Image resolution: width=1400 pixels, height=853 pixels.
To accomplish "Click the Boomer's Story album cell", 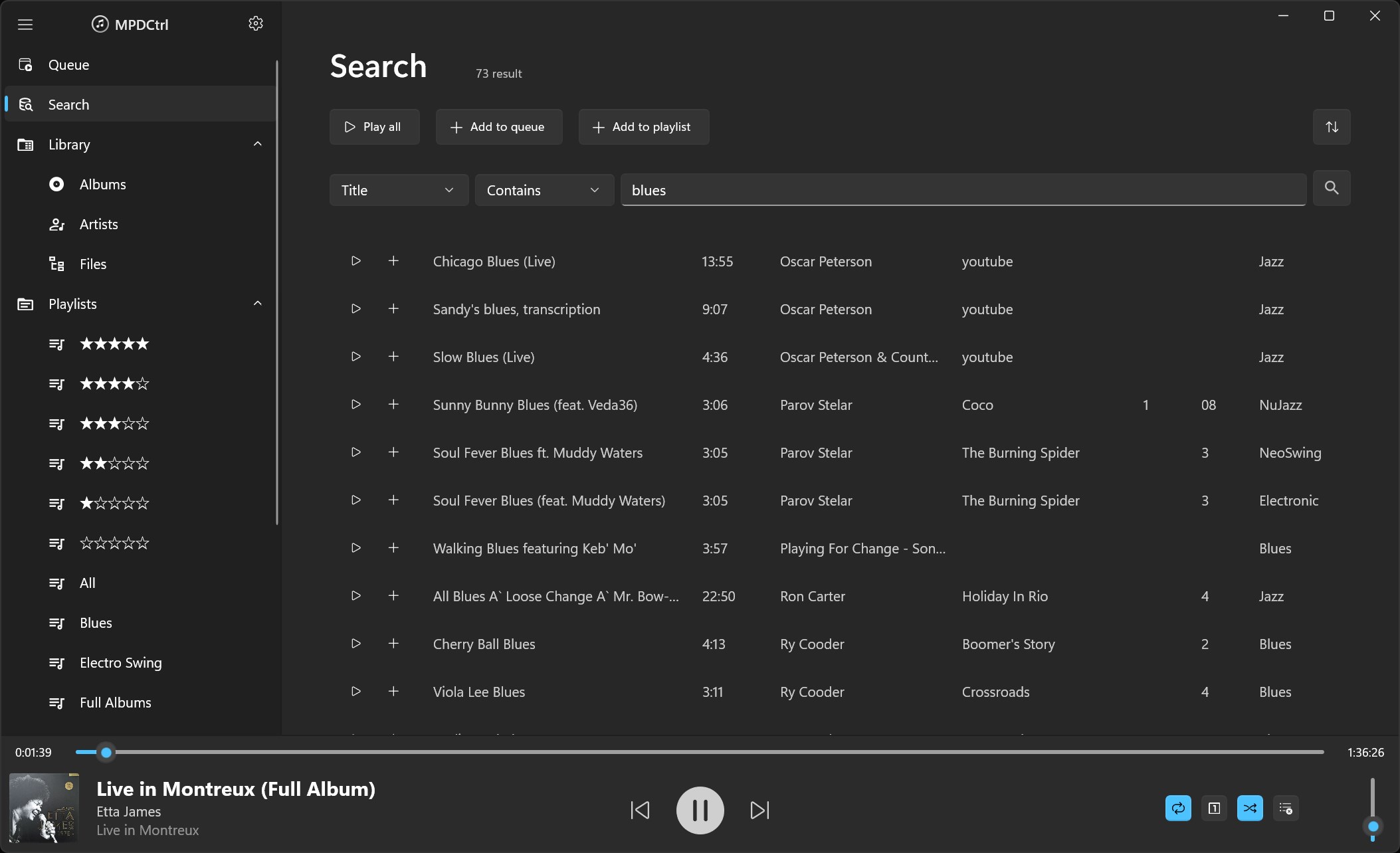I will coord(1008,644).
